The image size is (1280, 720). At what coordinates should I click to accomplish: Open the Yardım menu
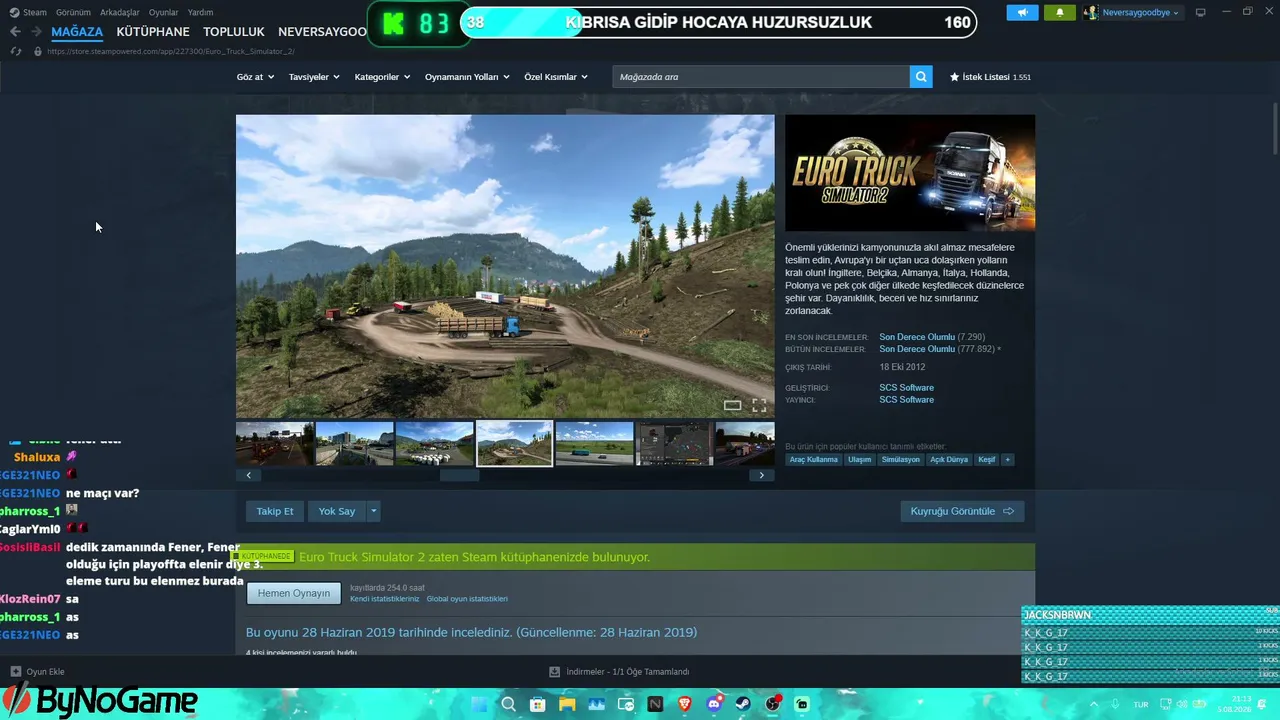pos(200,13)
